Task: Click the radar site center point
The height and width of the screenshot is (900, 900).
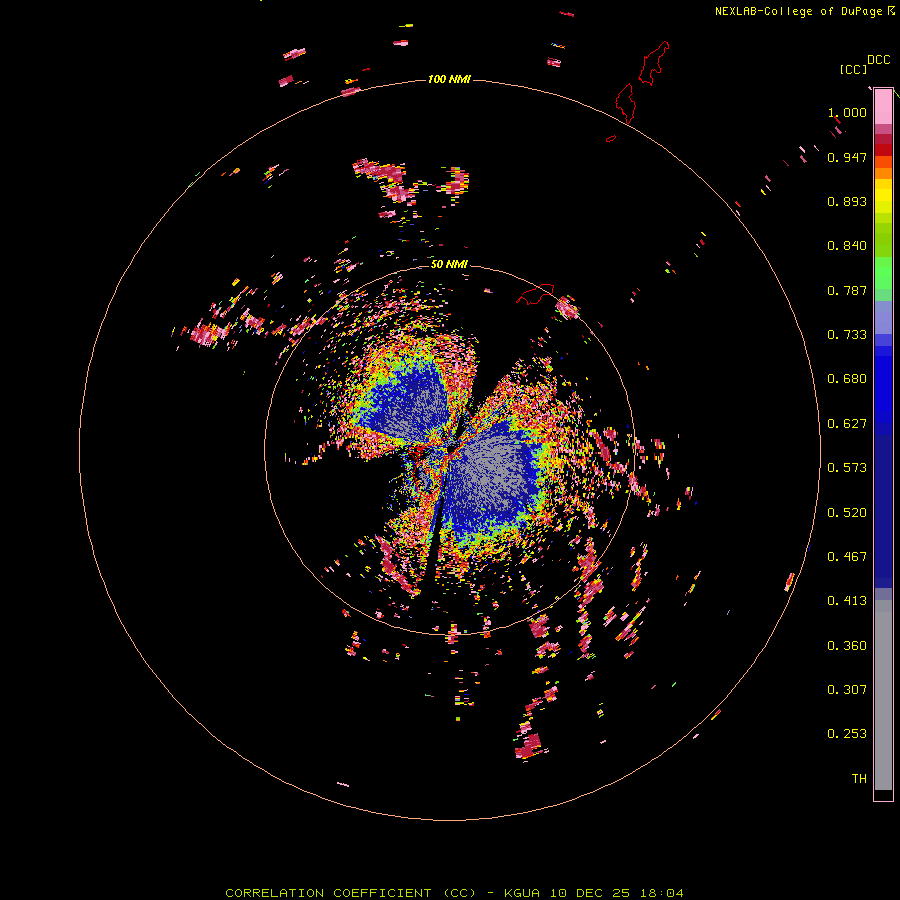Action: 451,448
